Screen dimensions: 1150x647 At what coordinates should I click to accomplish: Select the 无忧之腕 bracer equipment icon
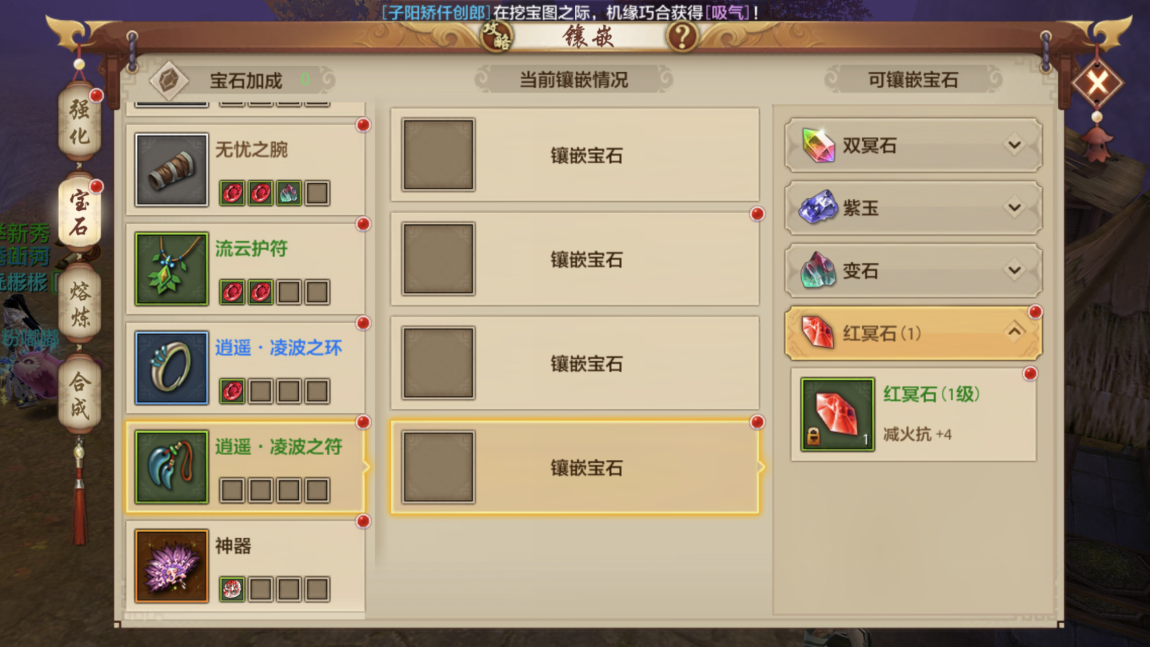[x=171, y=169]
